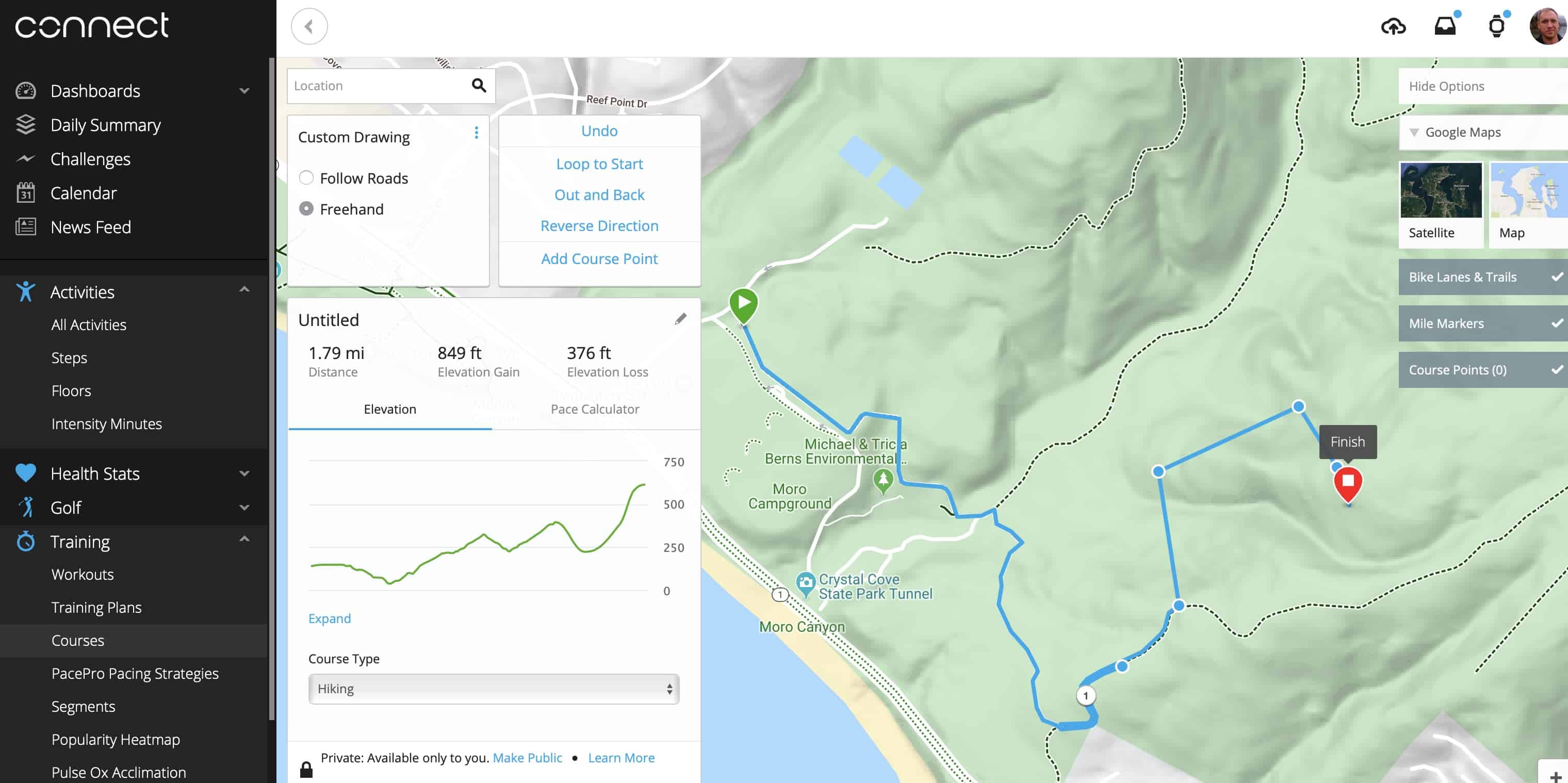Edit course name with pencil icon
This screenshot has height=783, width=1568.
click(x=680, y=319)
